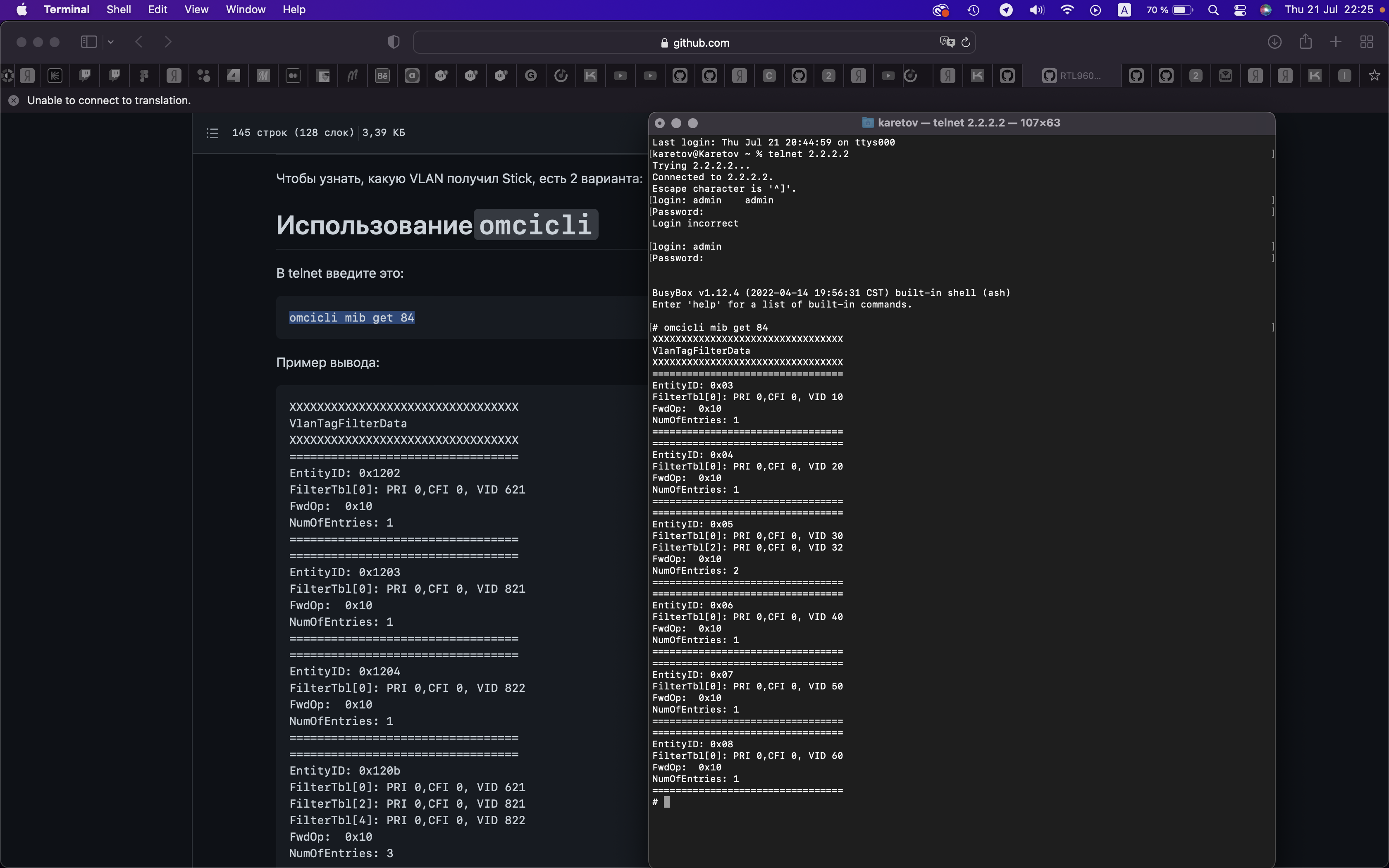Click the translate icon in address bar

point(947,42)
